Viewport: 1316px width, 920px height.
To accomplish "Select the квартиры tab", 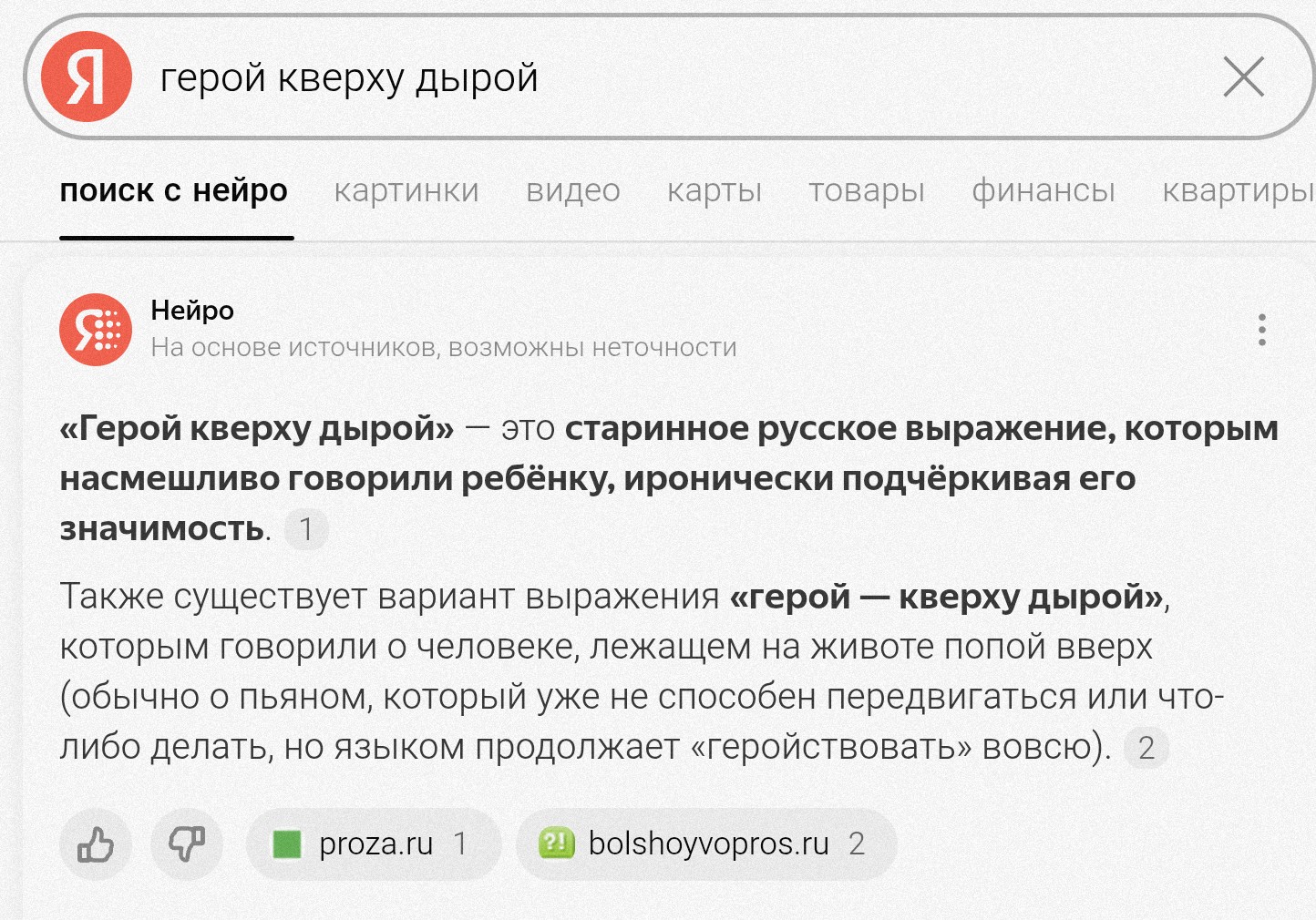I will (1239, 190).
